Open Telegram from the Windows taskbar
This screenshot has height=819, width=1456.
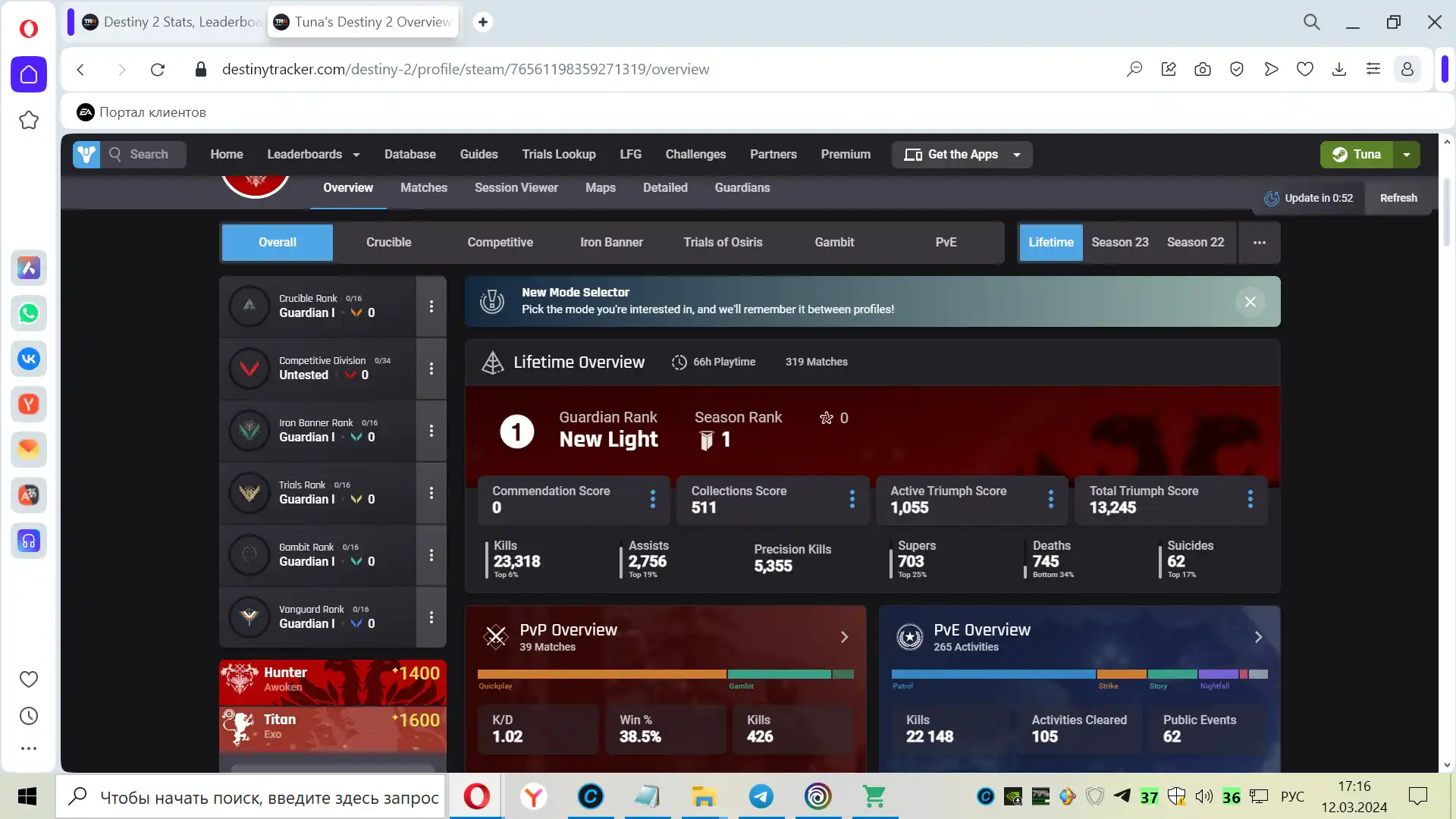pos(761,796)
